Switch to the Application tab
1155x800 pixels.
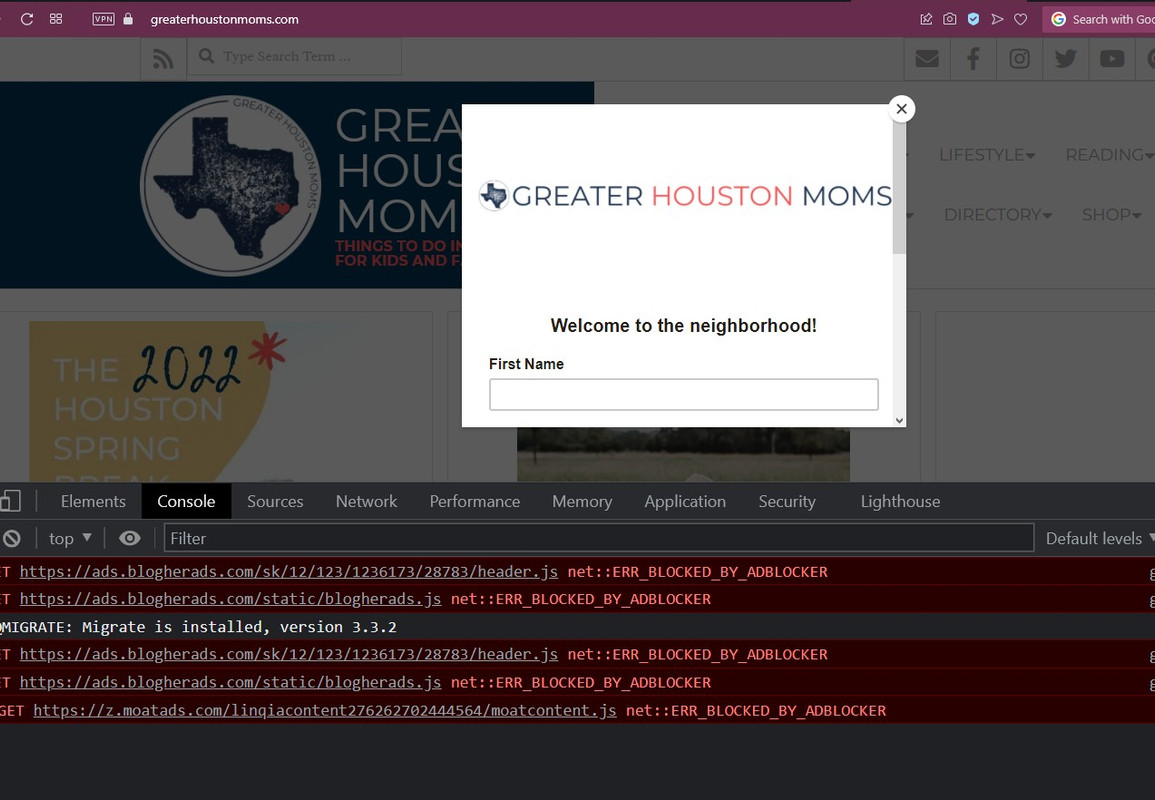[x=685, y=502]
